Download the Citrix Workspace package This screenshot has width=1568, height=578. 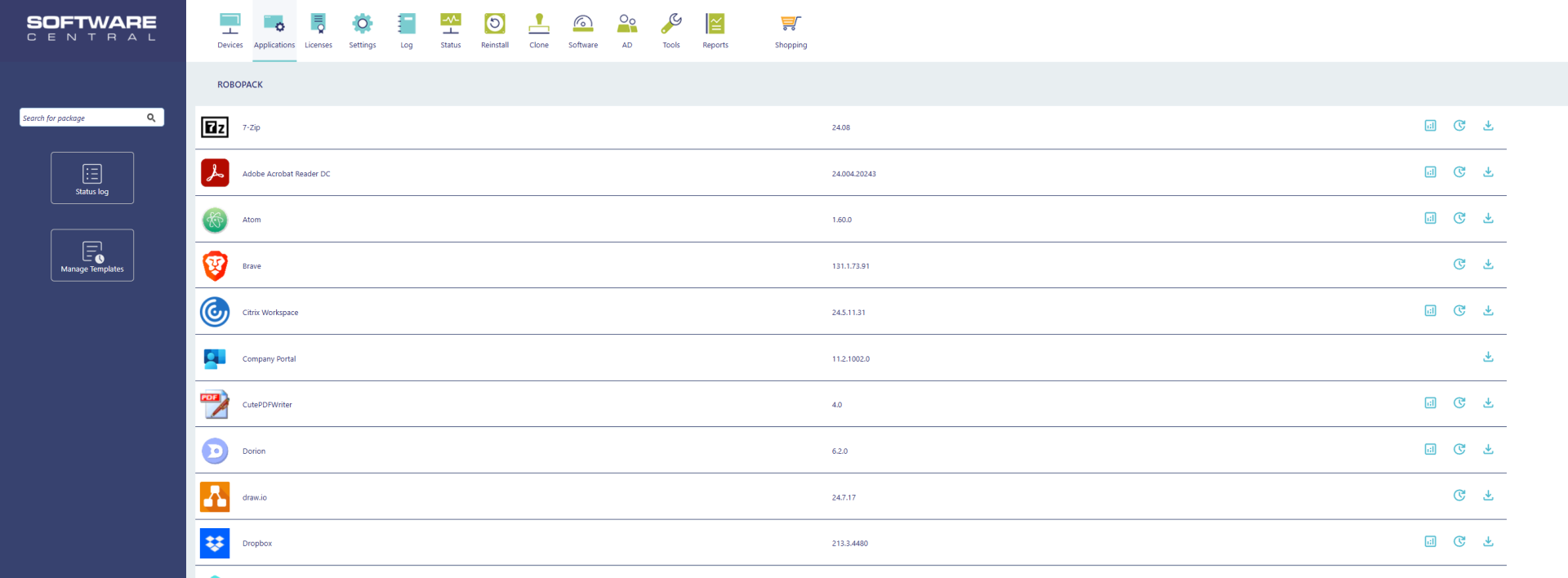click(1488, 311)
